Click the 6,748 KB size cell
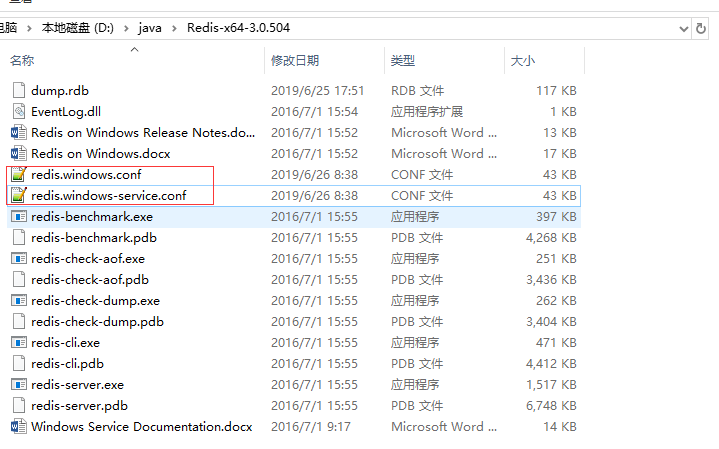This screenshot has width=719, height=449. click(x=551, y=405)
